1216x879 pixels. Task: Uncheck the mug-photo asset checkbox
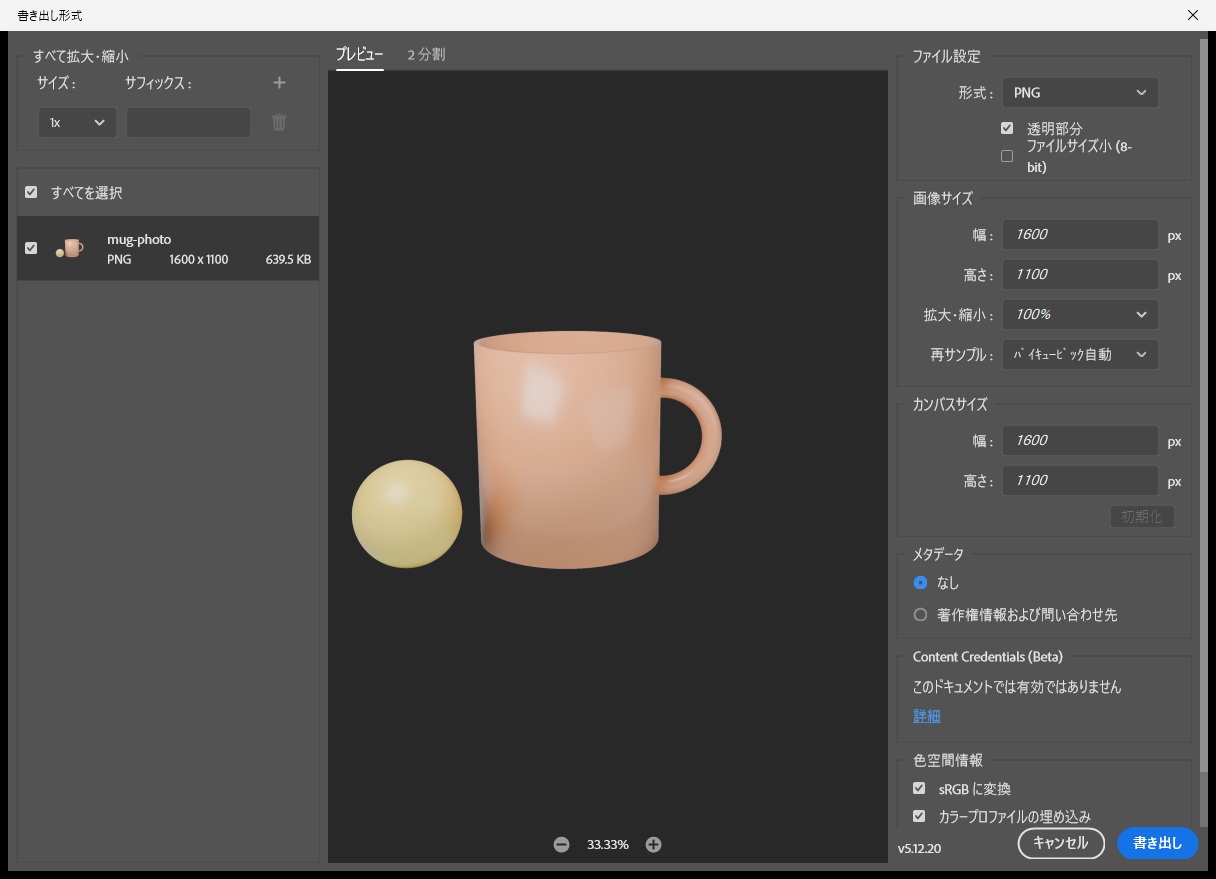pos(31,248)
